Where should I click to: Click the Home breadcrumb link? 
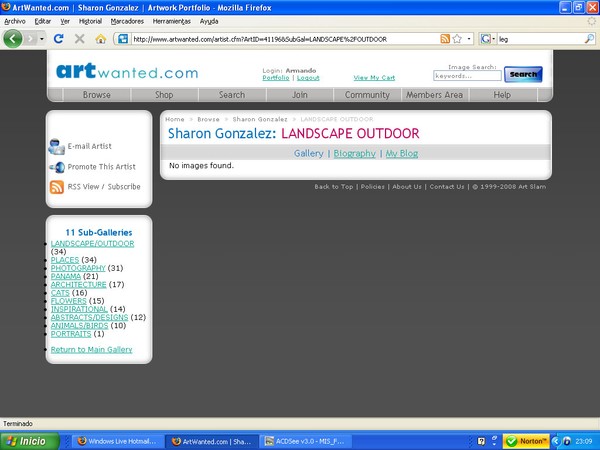pos(175,119)
